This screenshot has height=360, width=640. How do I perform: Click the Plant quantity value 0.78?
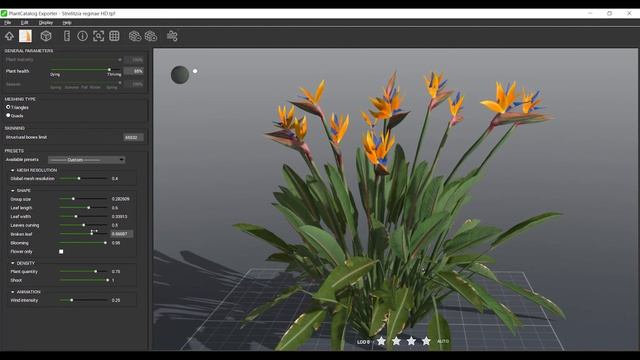tap(116, 271)
